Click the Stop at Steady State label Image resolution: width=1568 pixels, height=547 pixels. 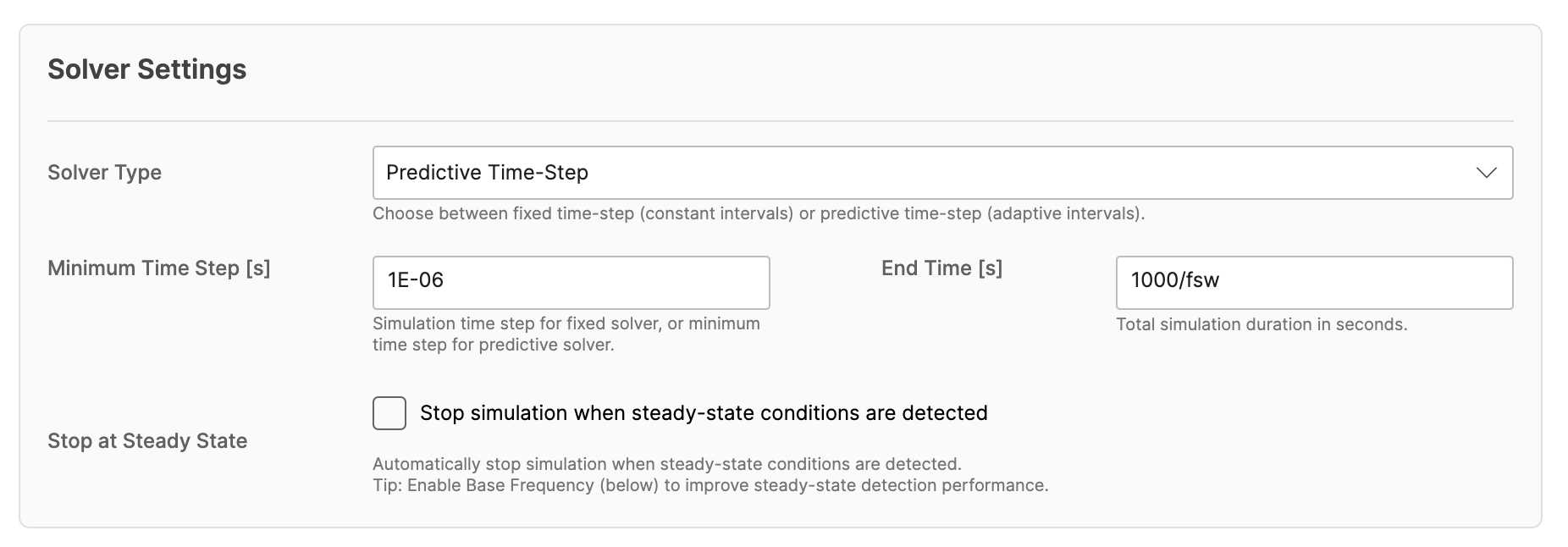pos(147,440)
